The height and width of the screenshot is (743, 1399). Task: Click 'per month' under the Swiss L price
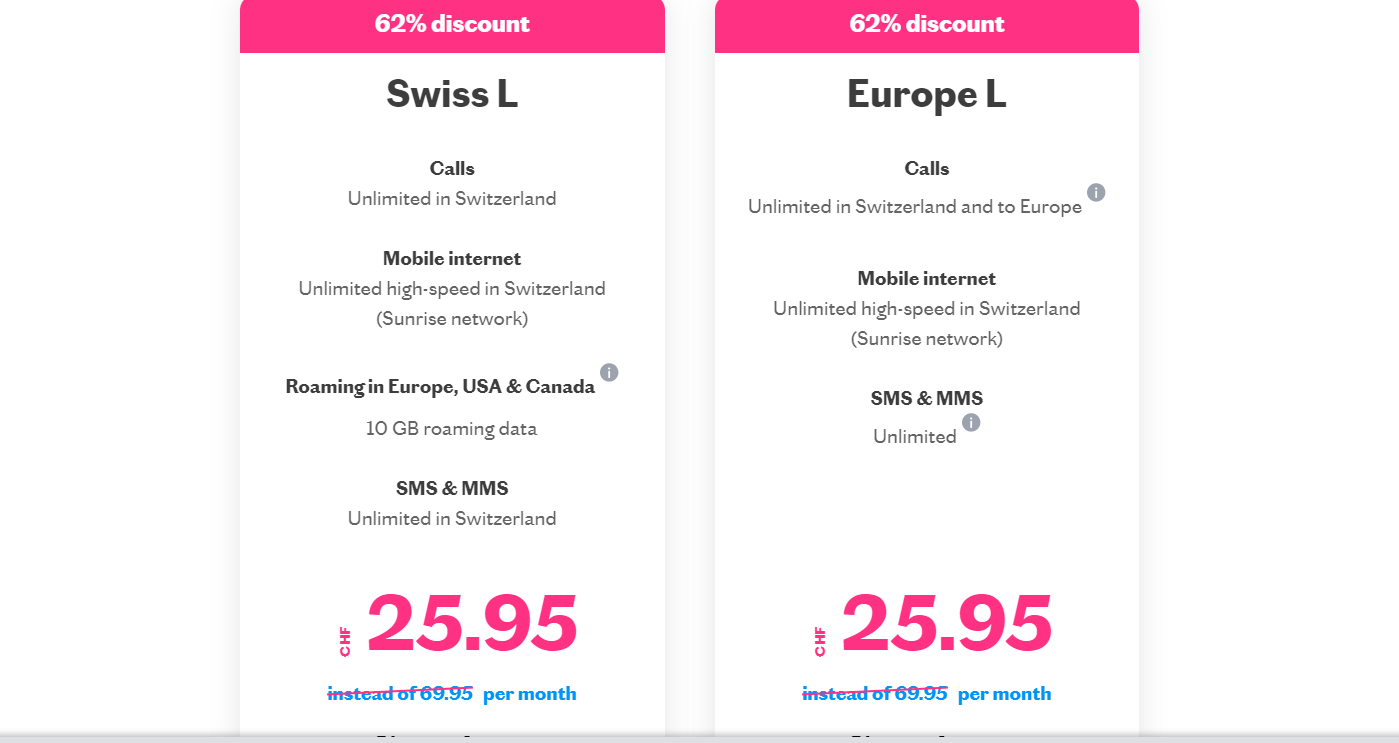click(x=530, y=694)
